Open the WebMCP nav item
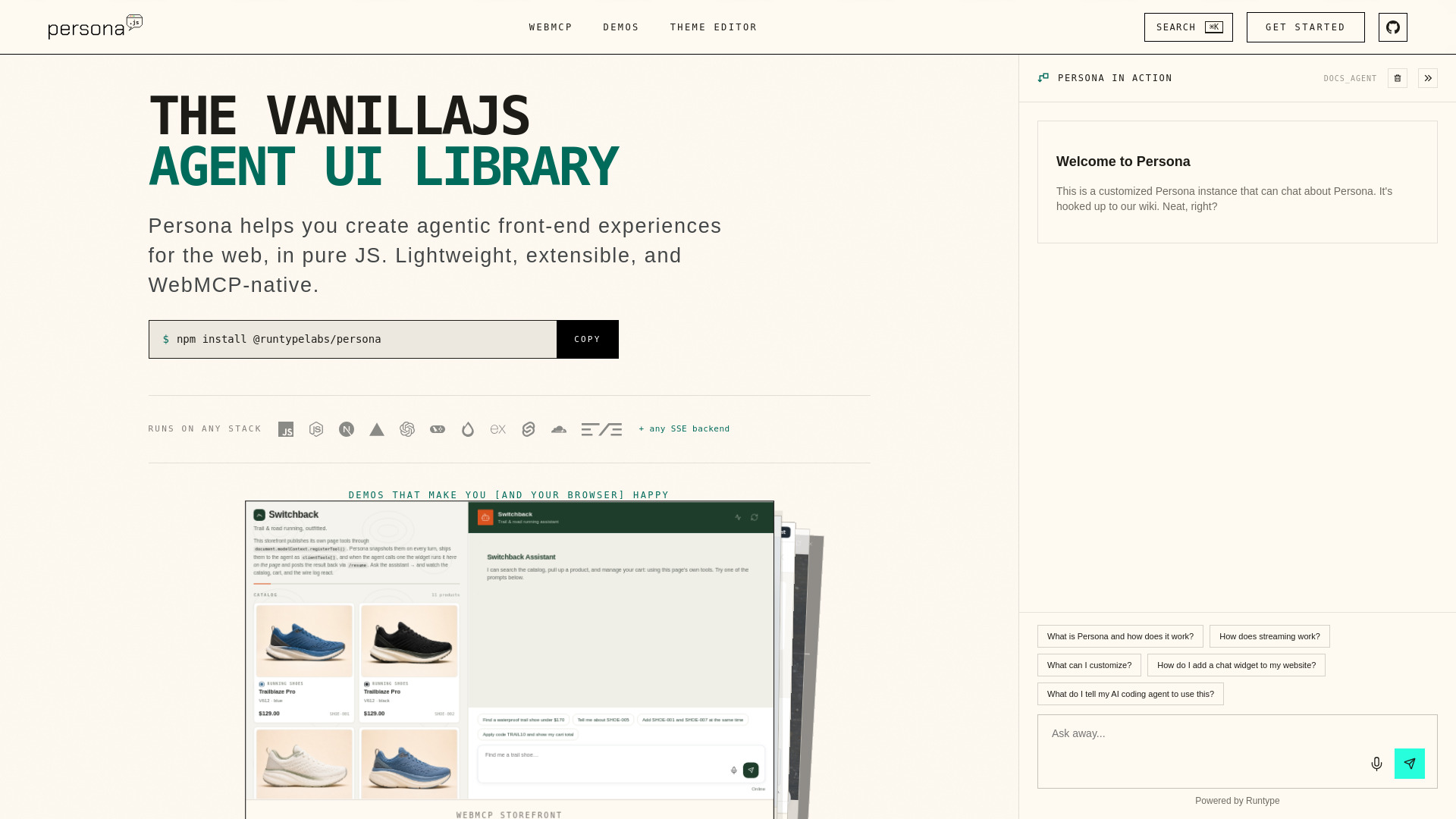The height and width of the screenshot is (819, 1456). click(x=551, y=27)
